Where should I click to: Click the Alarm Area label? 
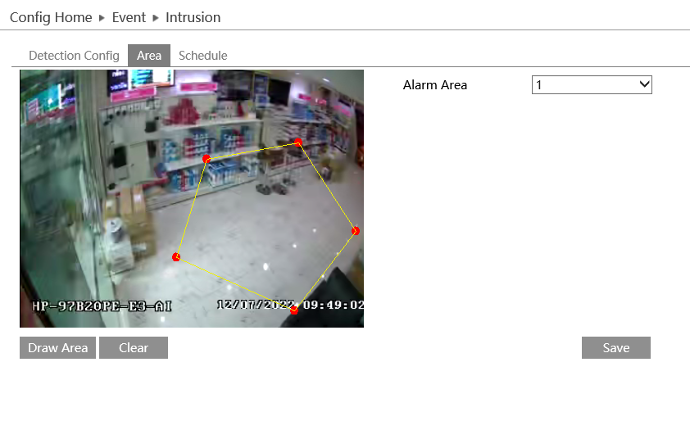pos(435,85)
